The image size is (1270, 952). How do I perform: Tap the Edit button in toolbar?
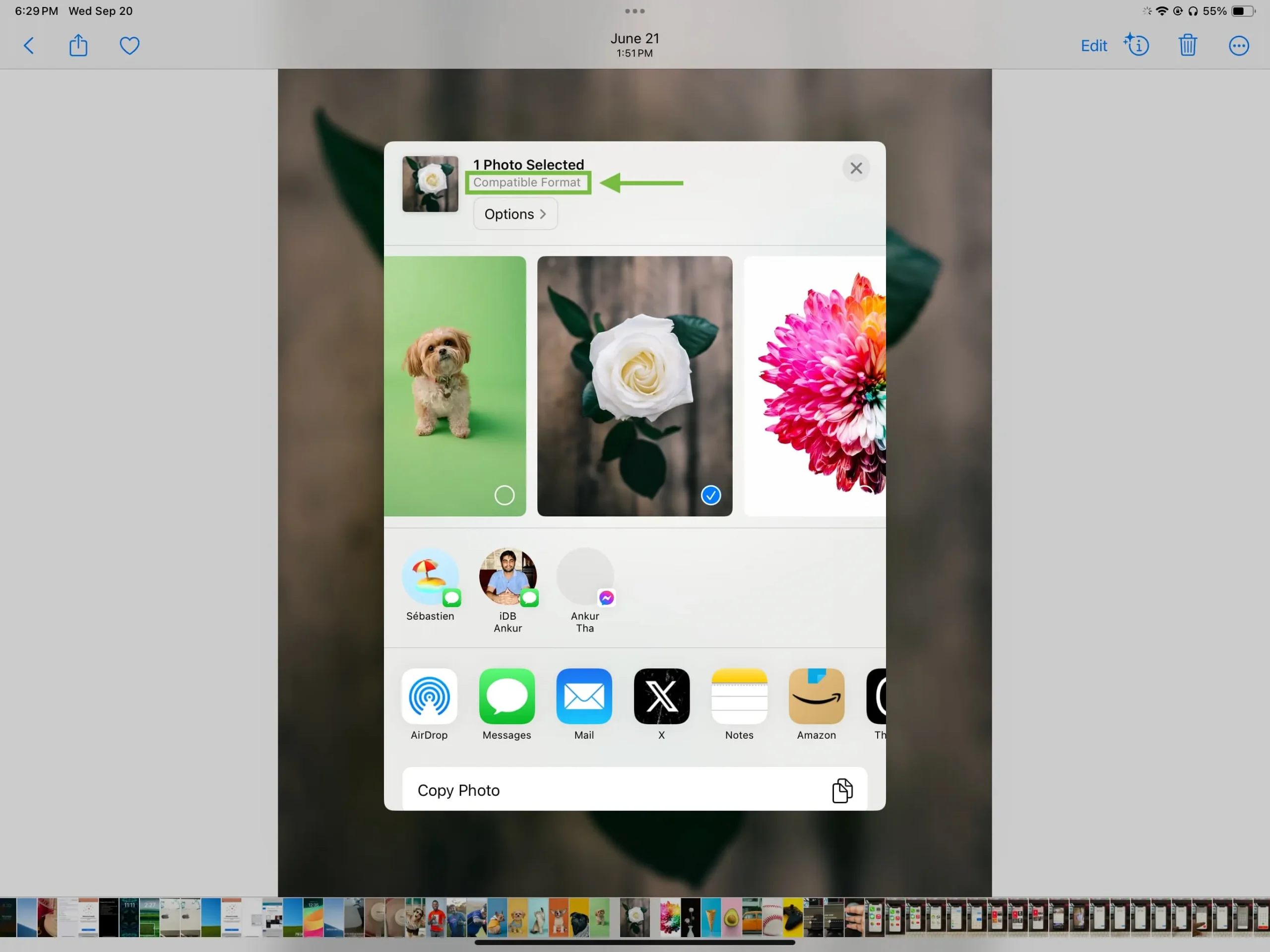(x=1093, y=45)
